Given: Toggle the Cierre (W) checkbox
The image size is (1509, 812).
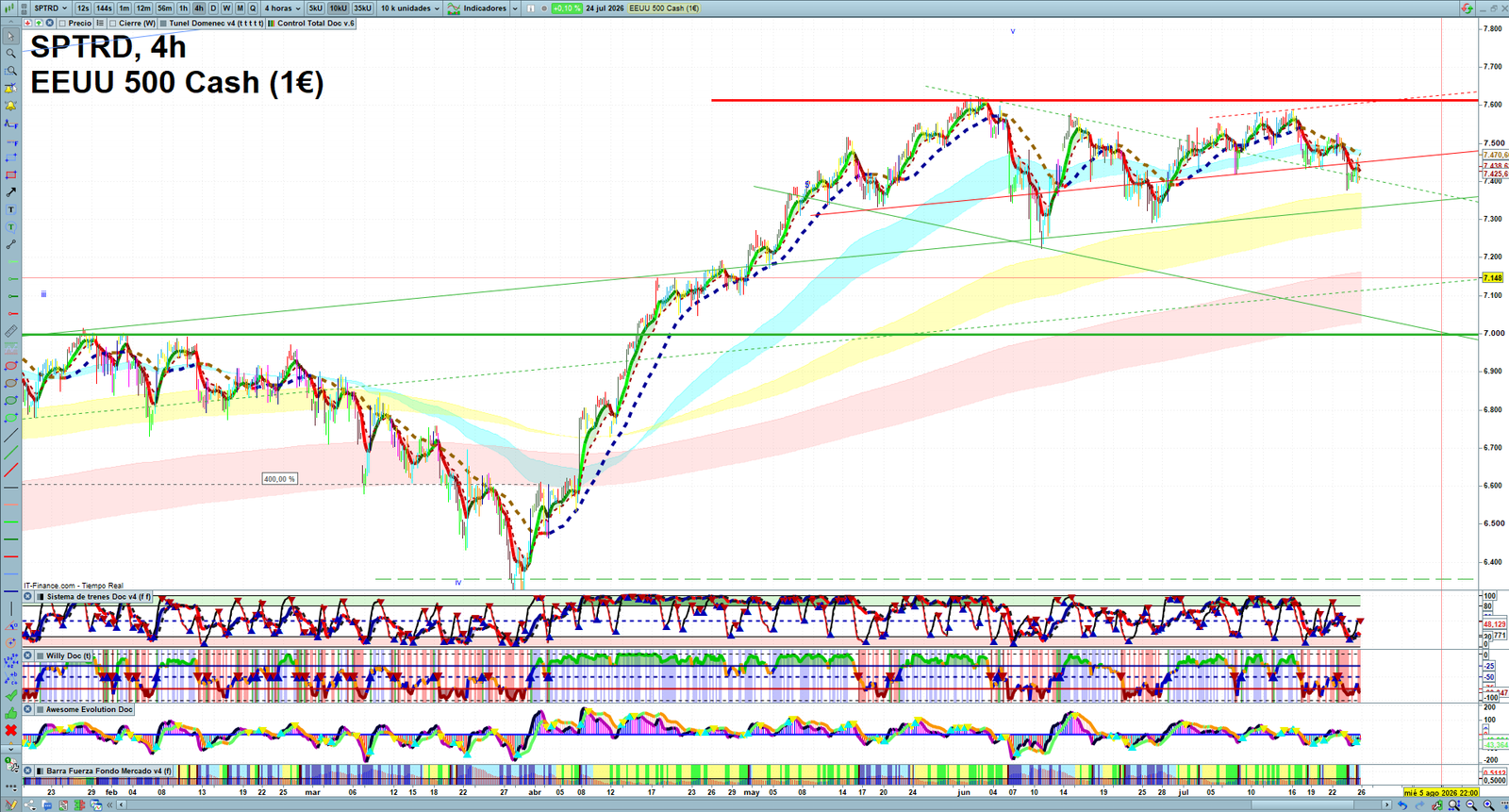Looking at the screenshot, I should point(112,23).
